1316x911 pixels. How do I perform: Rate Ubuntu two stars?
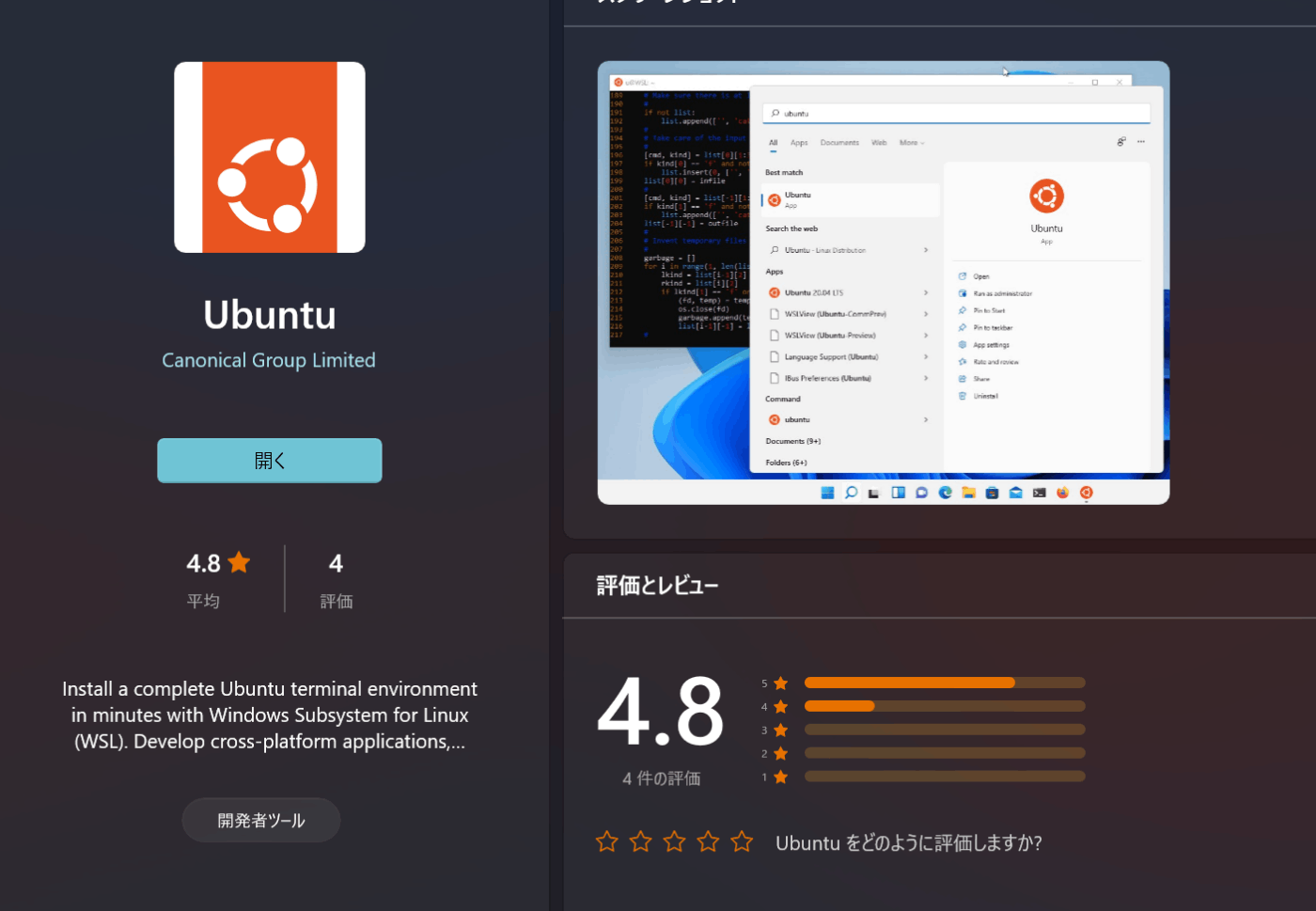tap(641, 841)
